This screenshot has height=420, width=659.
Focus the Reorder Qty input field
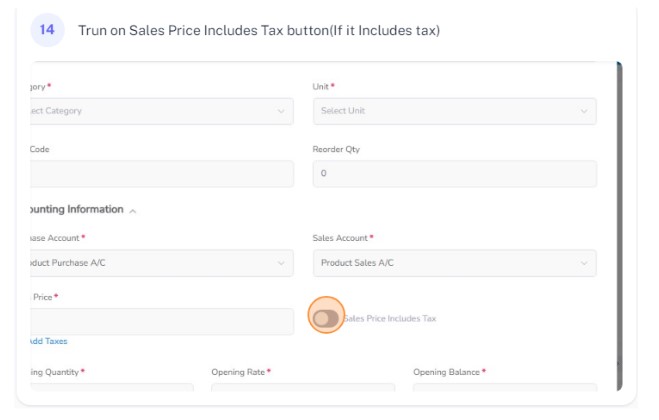(x=455, y=174)
